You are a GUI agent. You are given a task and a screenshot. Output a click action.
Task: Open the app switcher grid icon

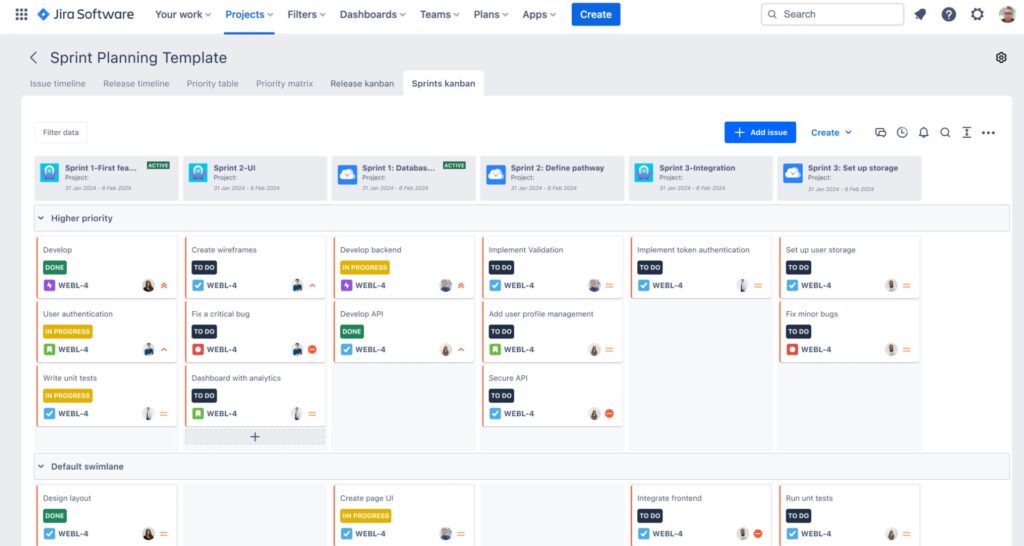coord(21,14)
